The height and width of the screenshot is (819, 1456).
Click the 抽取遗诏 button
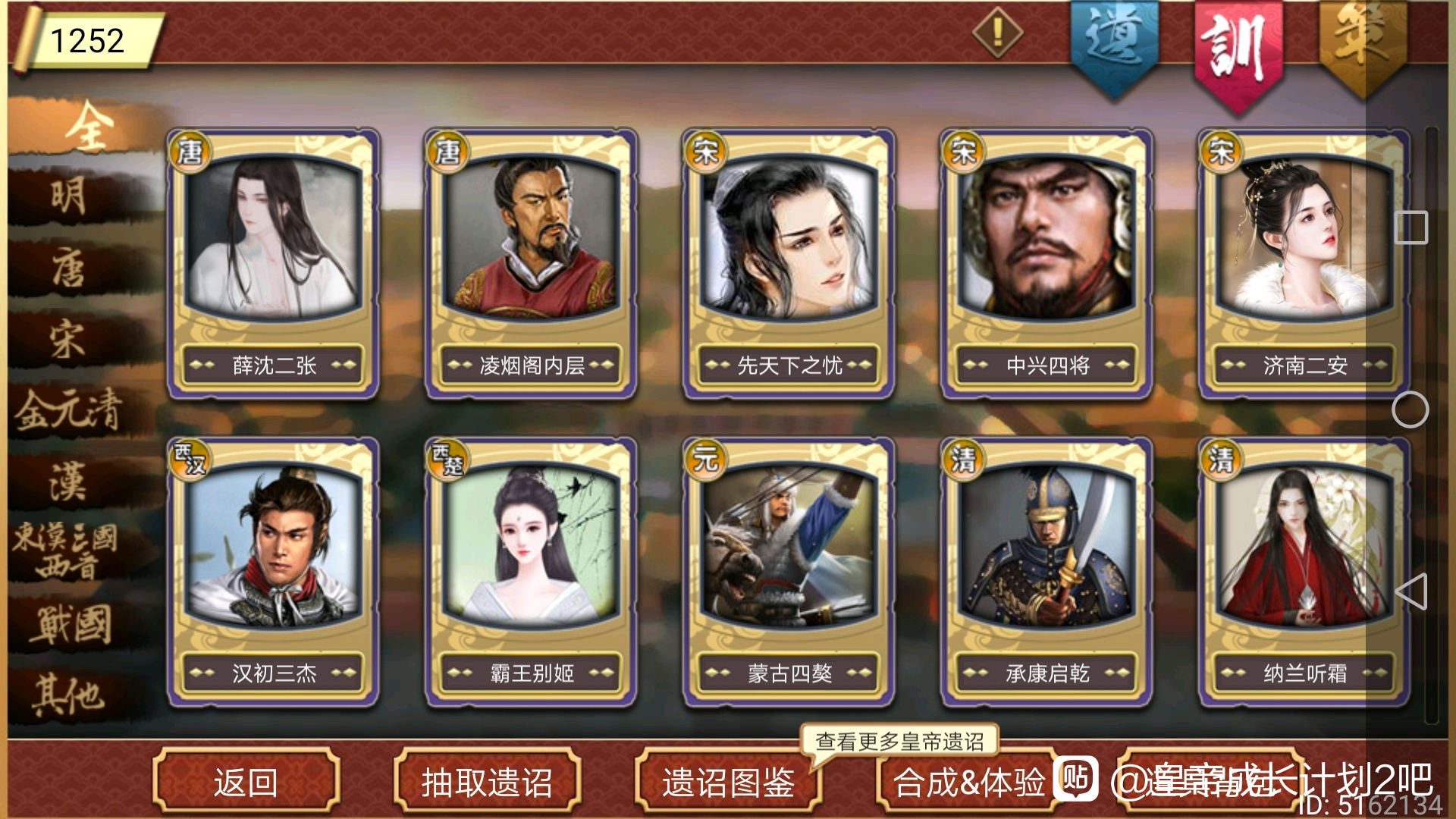487,782
